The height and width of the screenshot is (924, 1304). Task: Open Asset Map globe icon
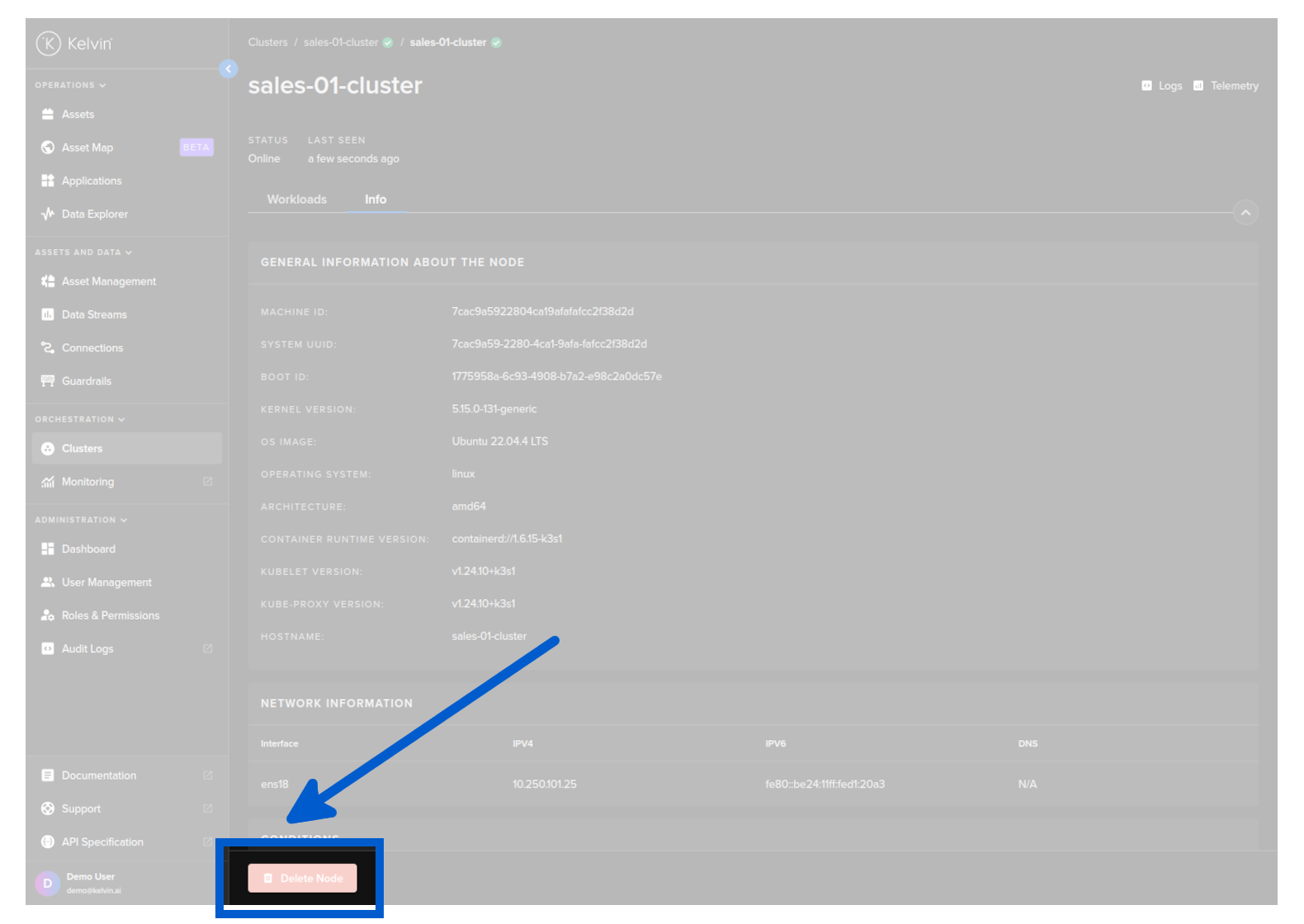[48, 148]
